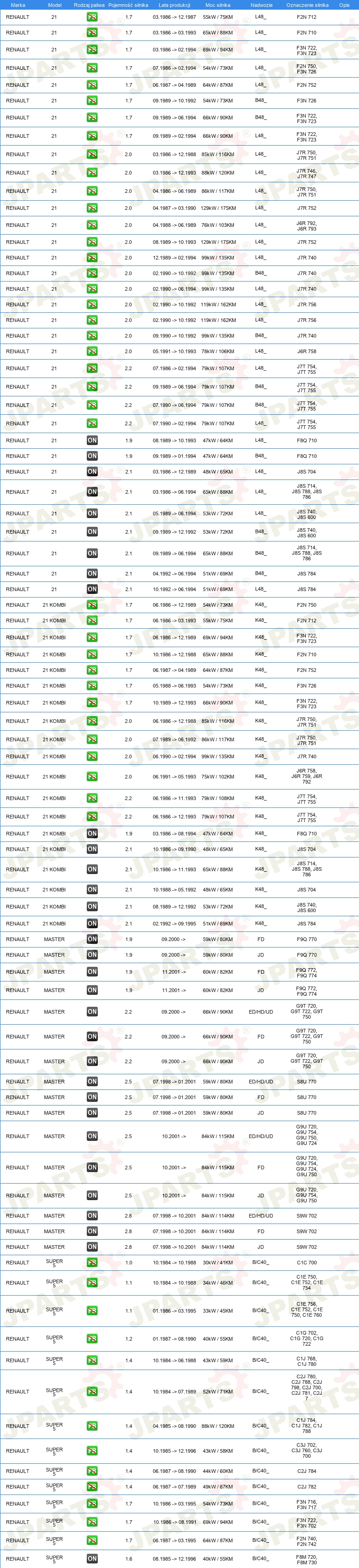Click the Nadwozie column header

pyautogui.click(x=262, y=5)
